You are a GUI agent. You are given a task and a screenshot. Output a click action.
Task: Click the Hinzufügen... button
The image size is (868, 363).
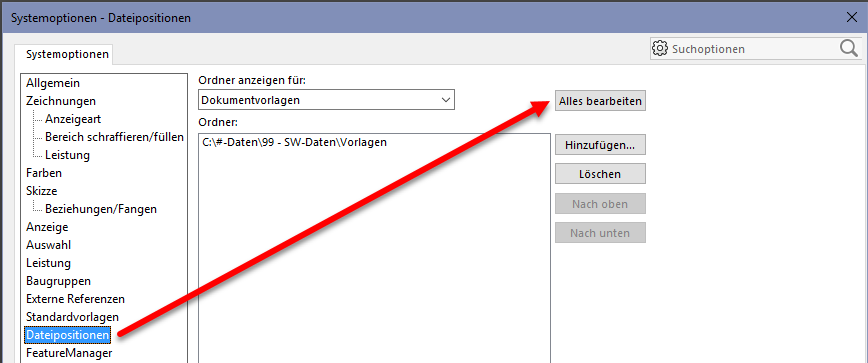[x=601, y=145]
